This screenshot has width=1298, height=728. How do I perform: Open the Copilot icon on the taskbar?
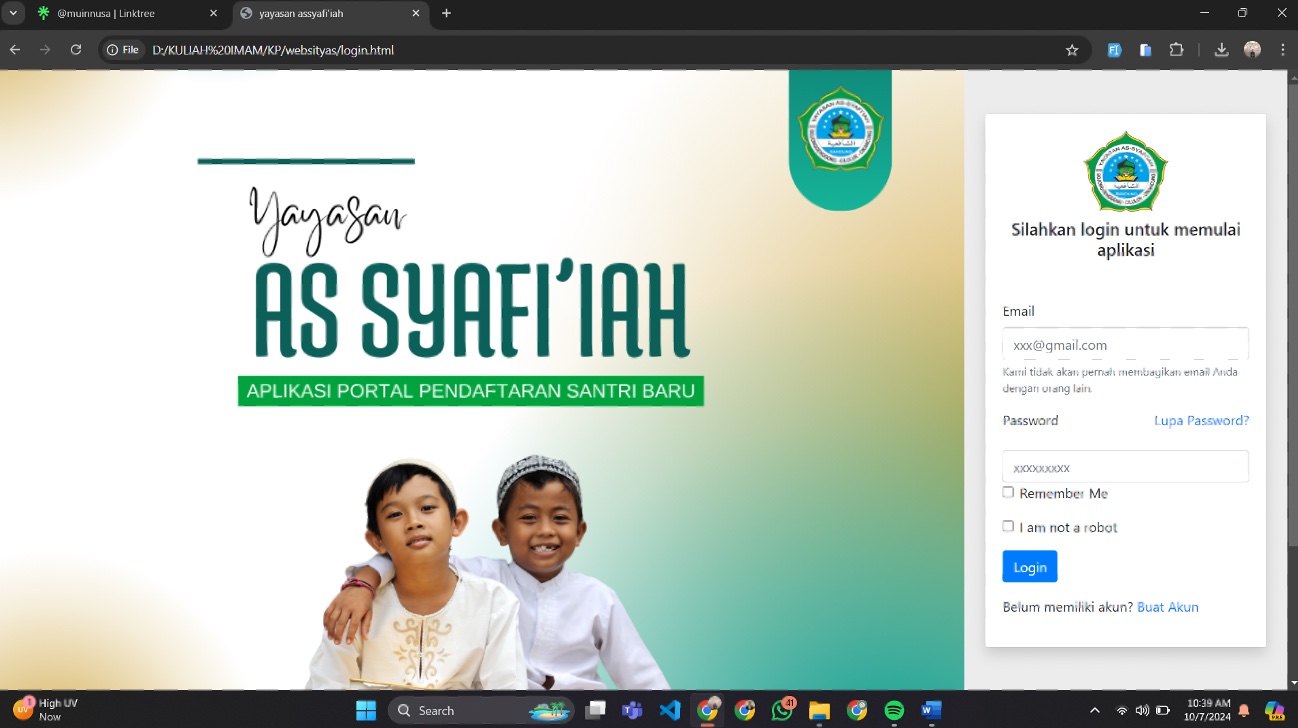point(1275,711)
